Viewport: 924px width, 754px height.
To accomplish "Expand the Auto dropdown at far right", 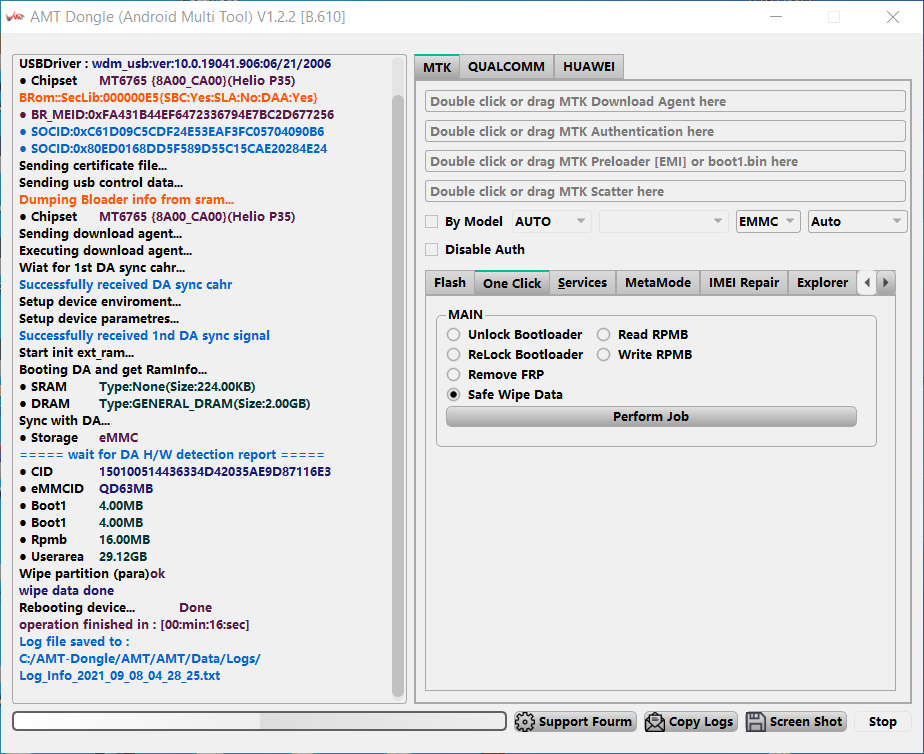I will pyautogui.click(x=857, y=221).
